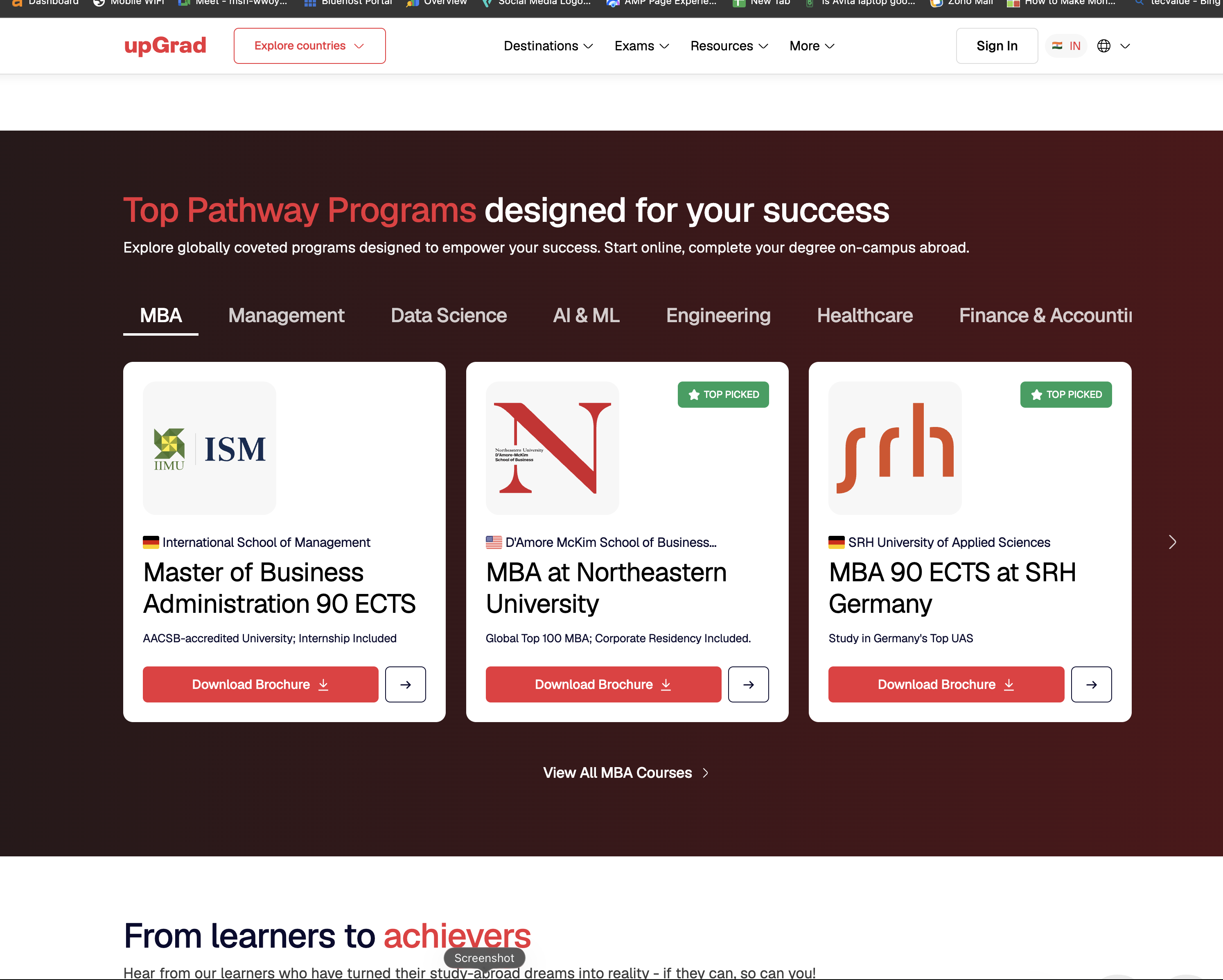Image resolution: width=1223 pixels, height=980 pixels.
Task: Open the Resources dropdown menu
Action: 729,46
